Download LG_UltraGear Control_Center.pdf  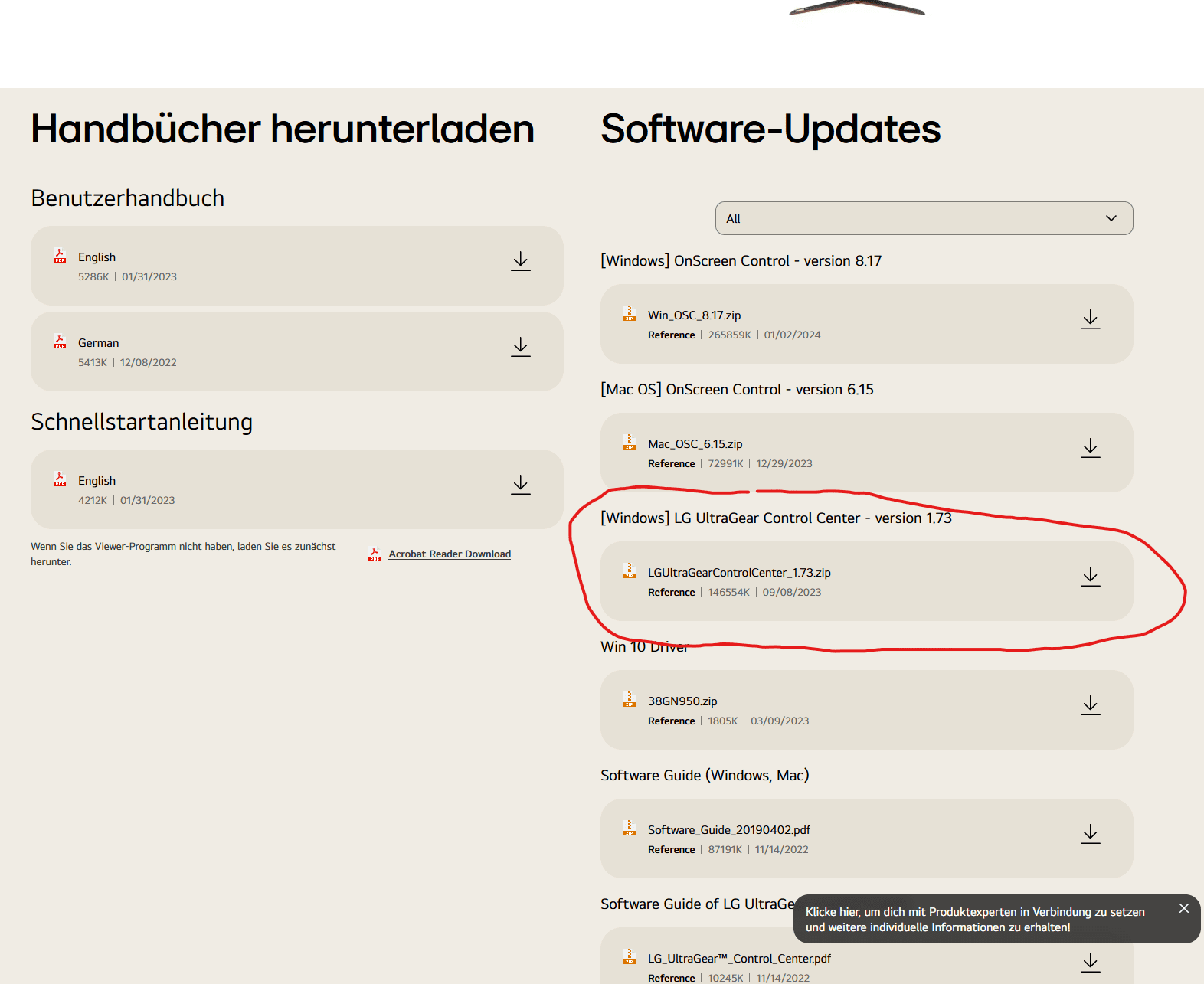click(x=1091, y=963)
